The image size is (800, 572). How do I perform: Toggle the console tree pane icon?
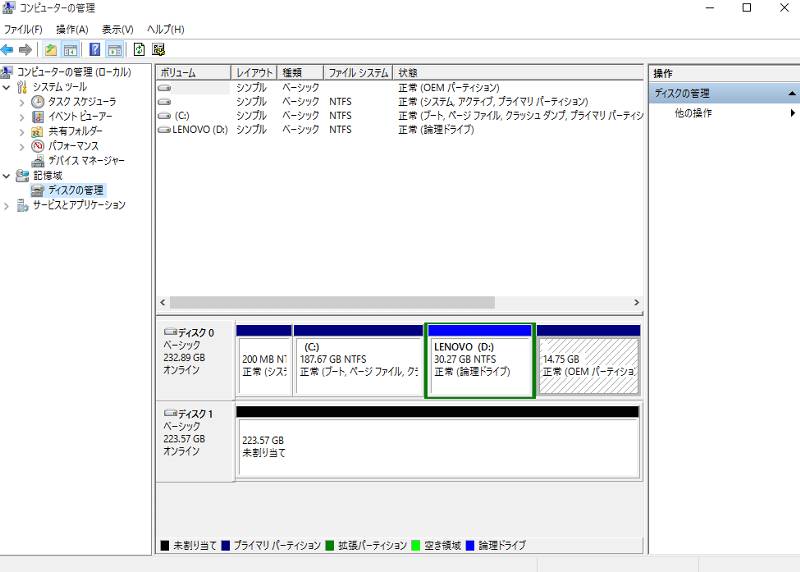click(70, 49)
